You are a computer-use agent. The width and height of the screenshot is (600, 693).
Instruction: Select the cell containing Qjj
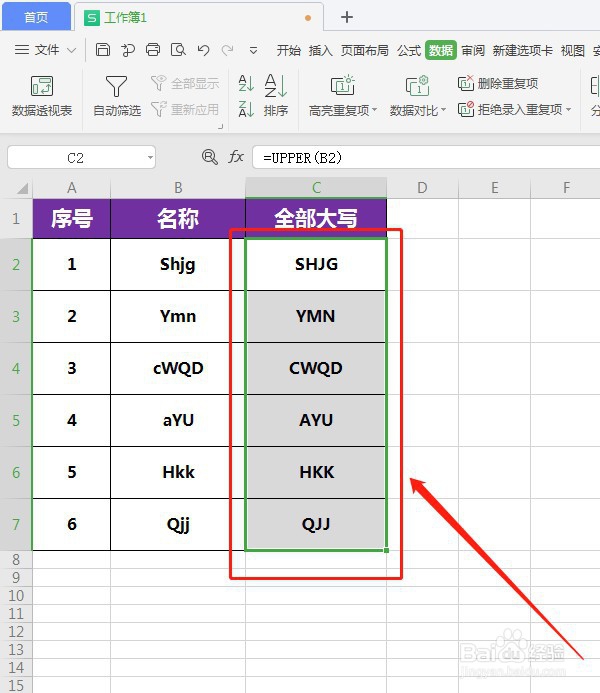pyautogui.click(x=178, y=525)
